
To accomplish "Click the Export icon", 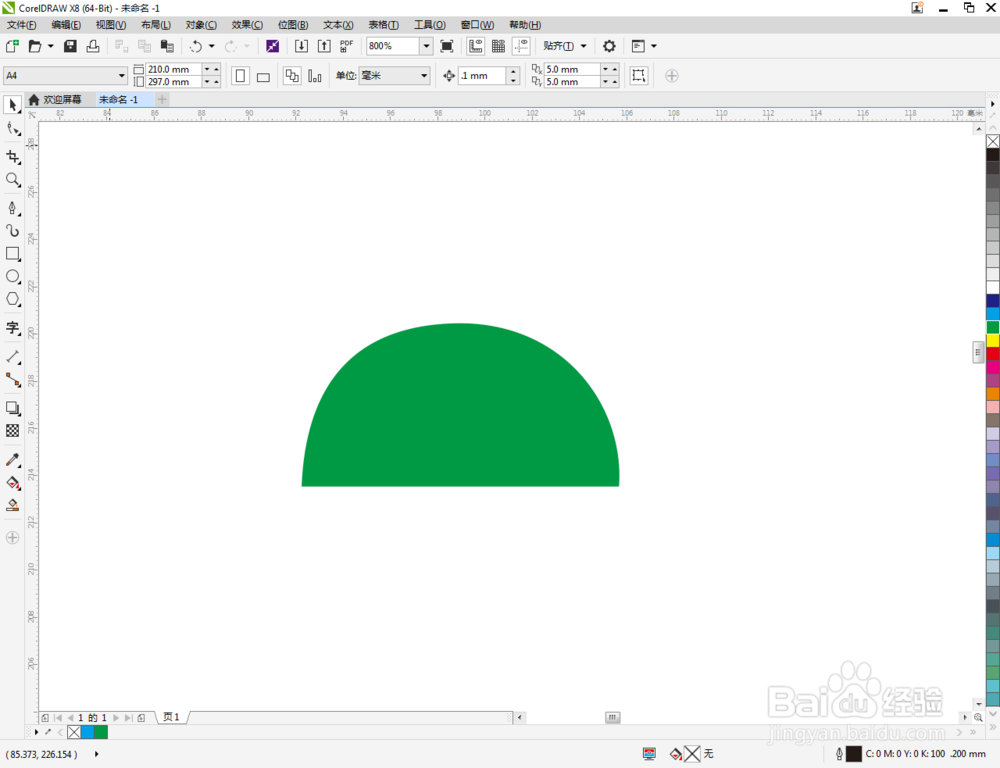I will coord(324,46).
